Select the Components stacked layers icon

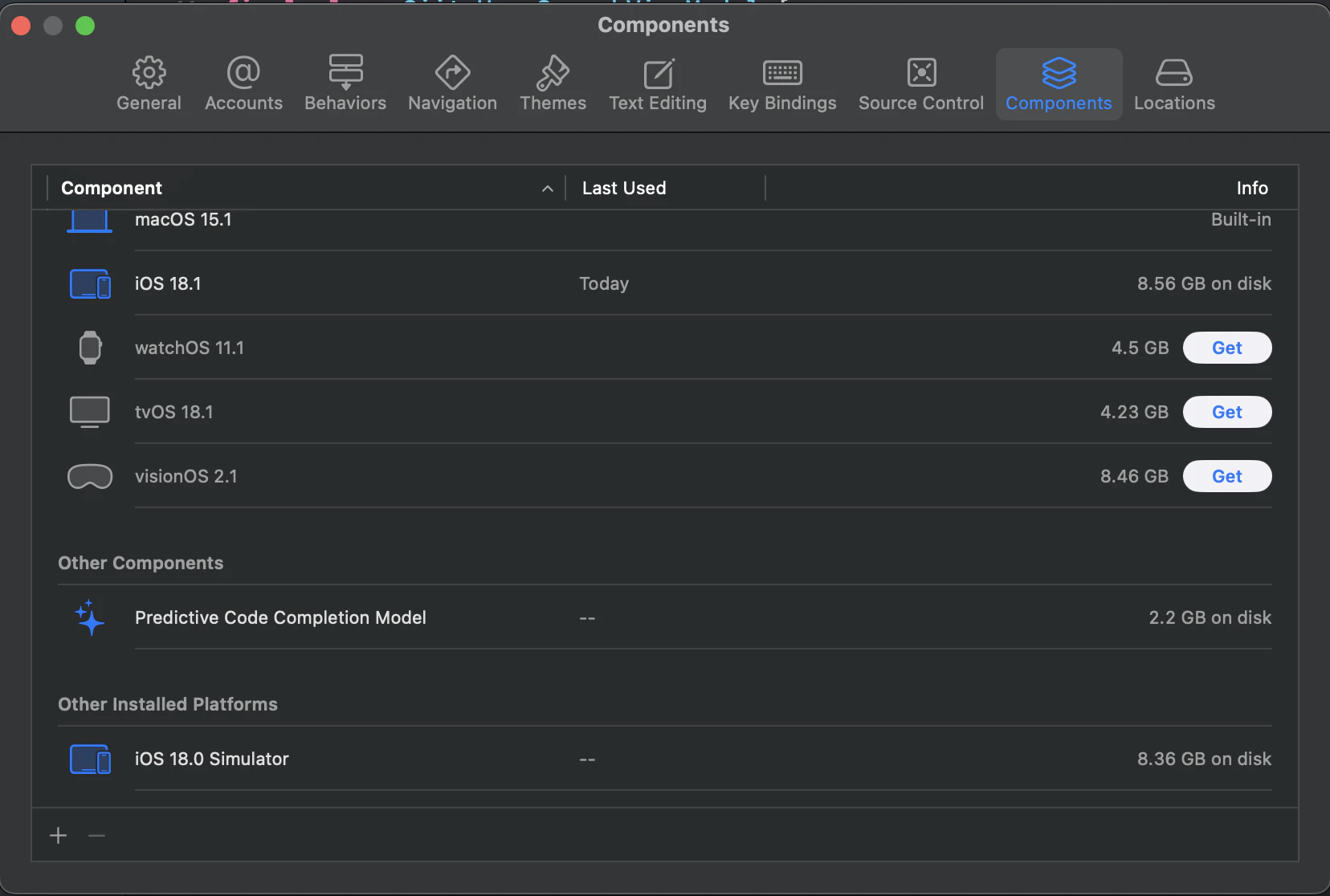[1059, 73]
